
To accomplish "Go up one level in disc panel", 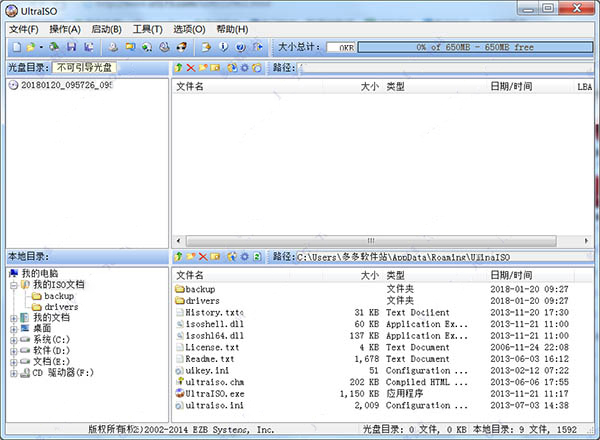I will [x=178, y=68].
